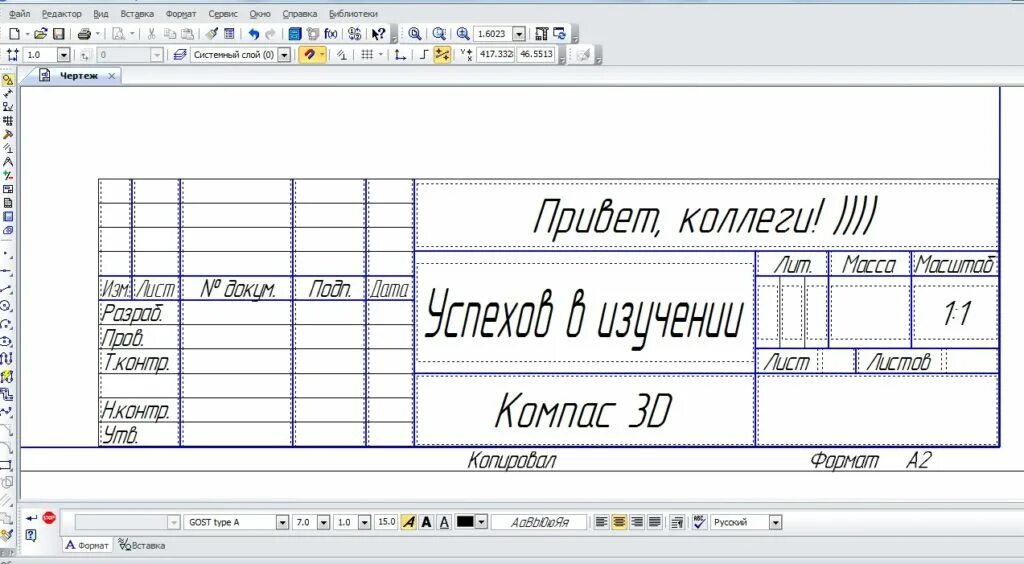Screen dimensions: 1024x564
Task: Select the letter A designations panel icon
Action: point(7,161)
